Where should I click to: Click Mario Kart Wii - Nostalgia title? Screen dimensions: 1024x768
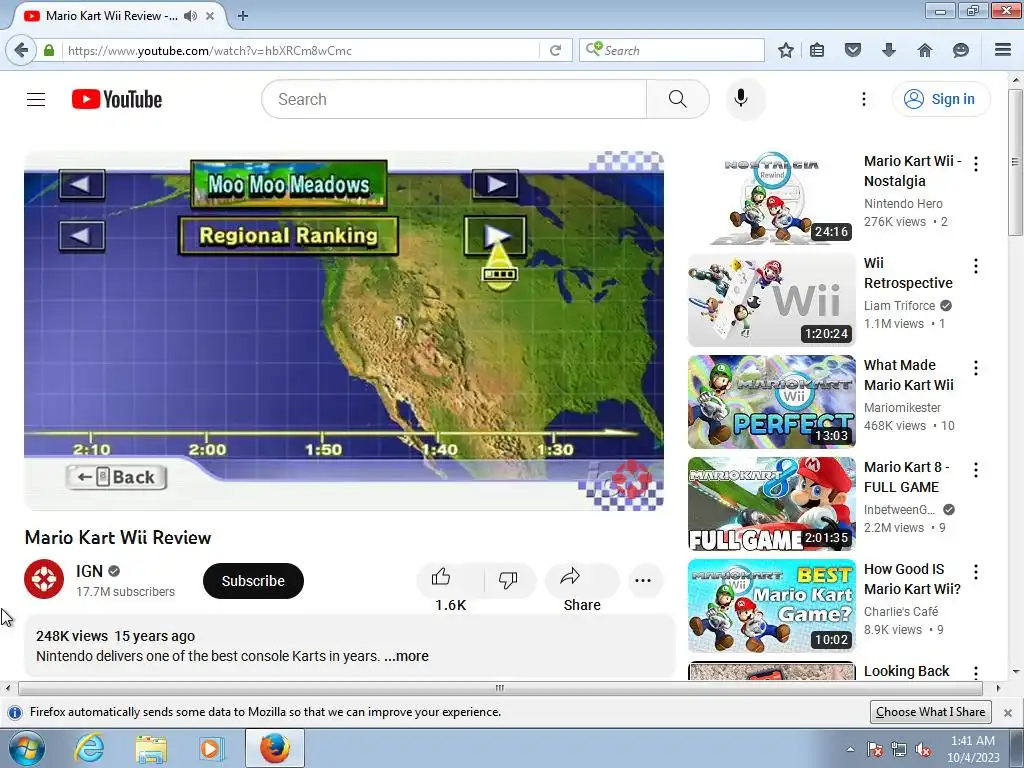click(912, 170)
